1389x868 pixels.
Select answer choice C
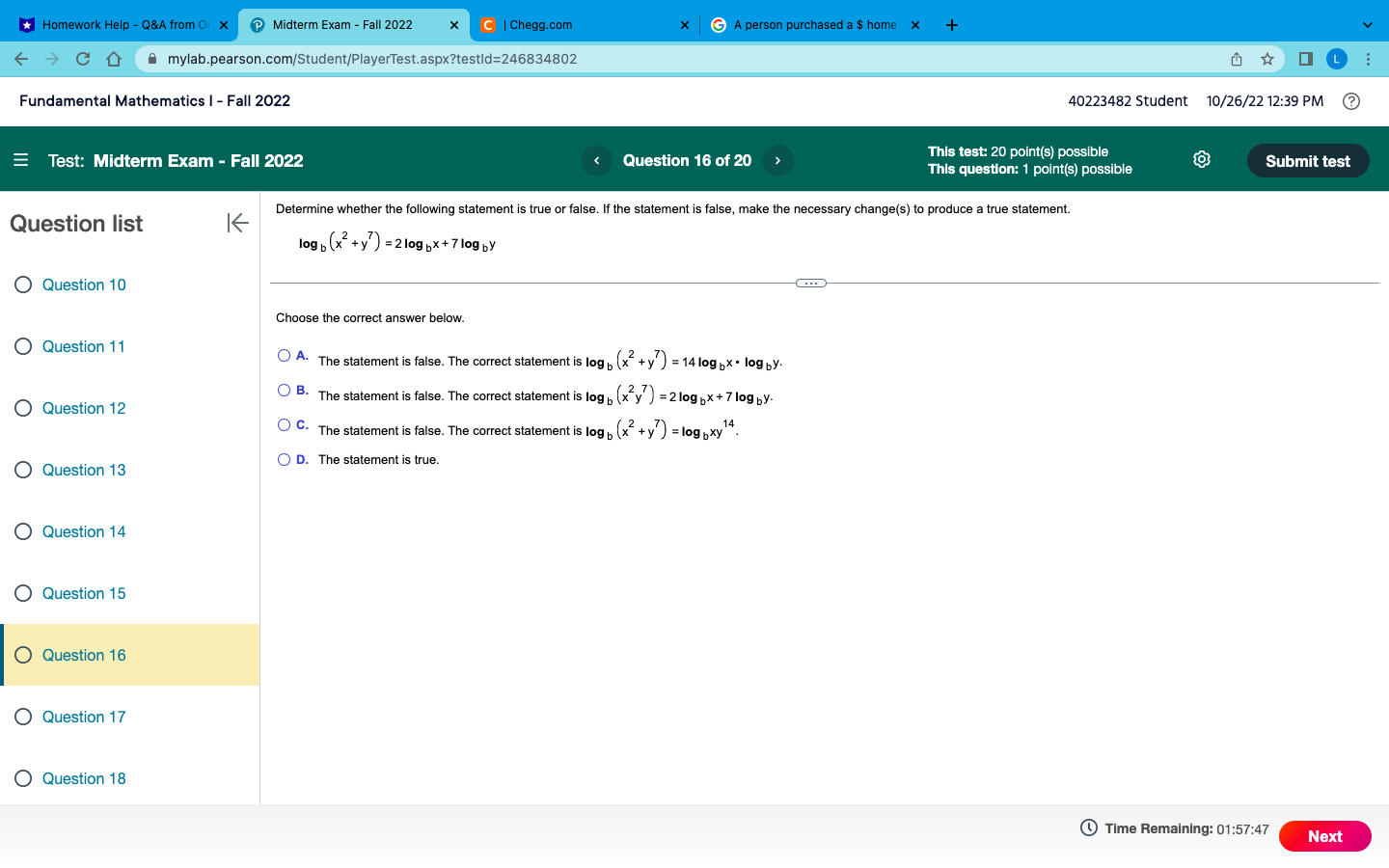coord(285,424)
